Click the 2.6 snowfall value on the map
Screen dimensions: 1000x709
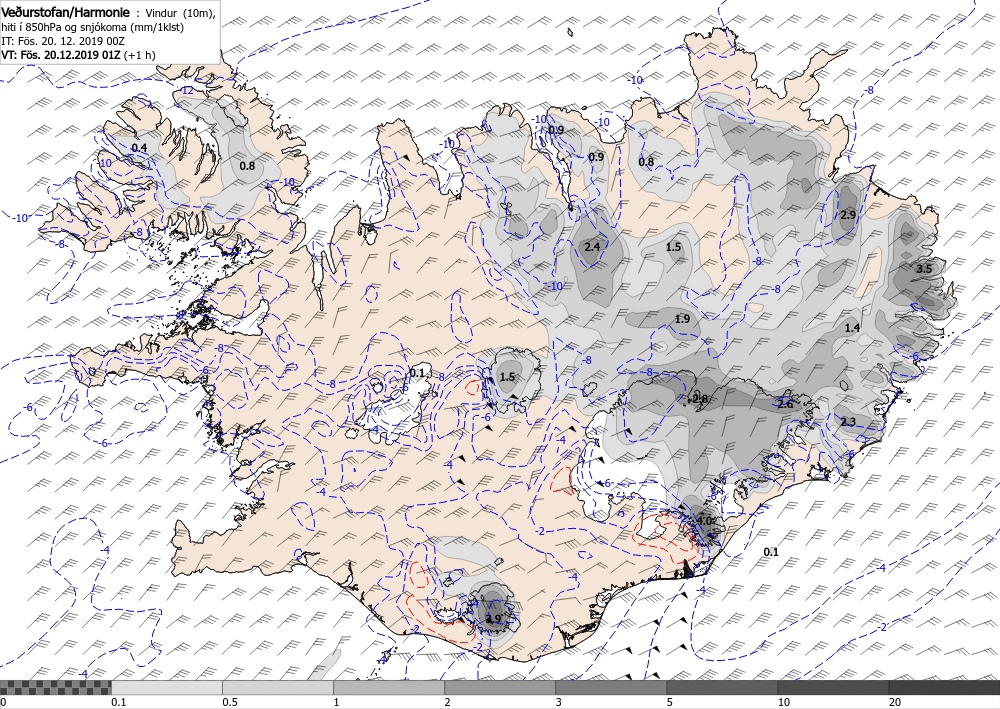point(786,404)
